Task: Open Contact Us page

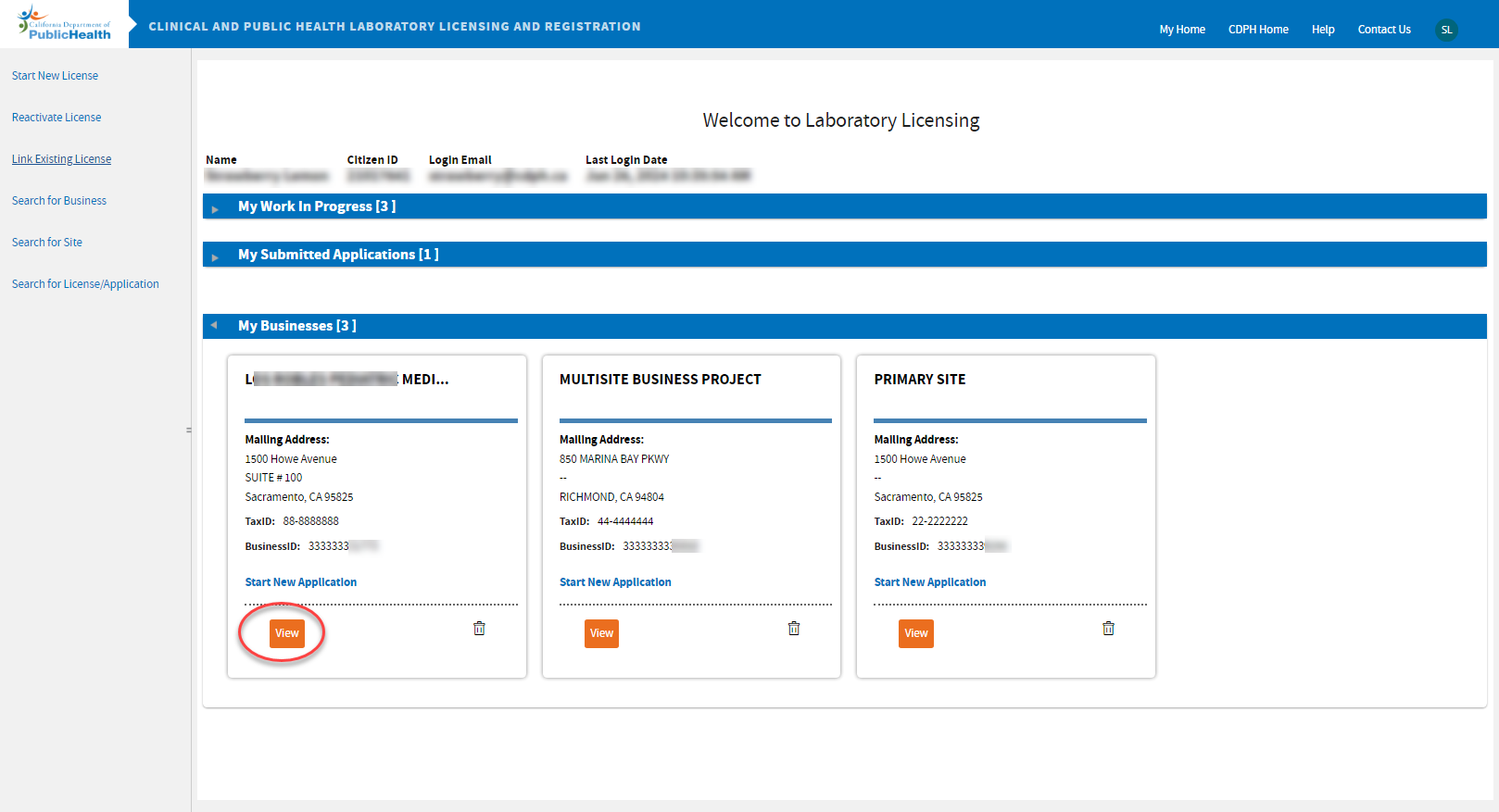Action: tap(1384, 30)
